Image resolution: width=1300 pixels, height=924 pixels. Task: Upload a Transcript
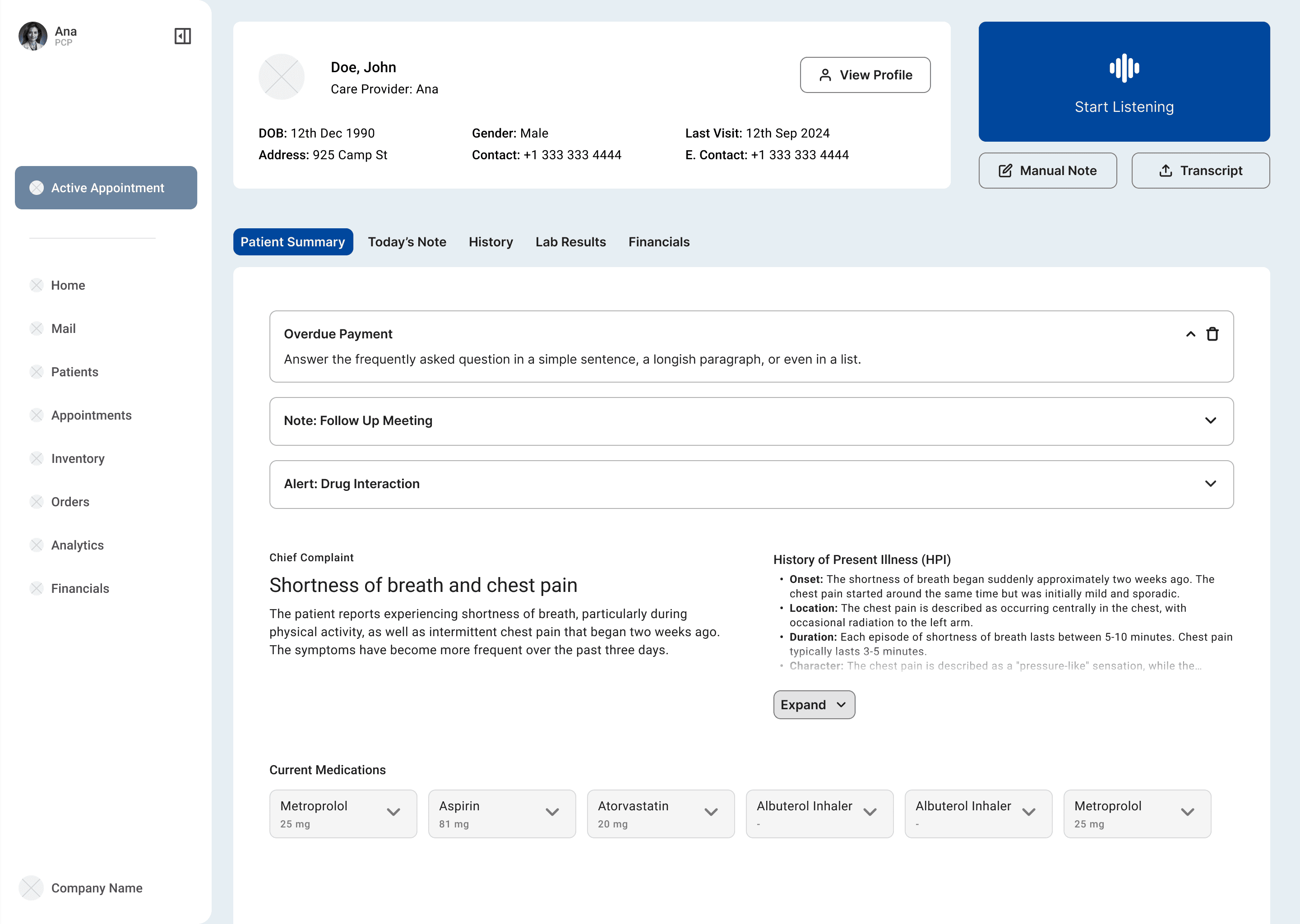coord(1200,171)
